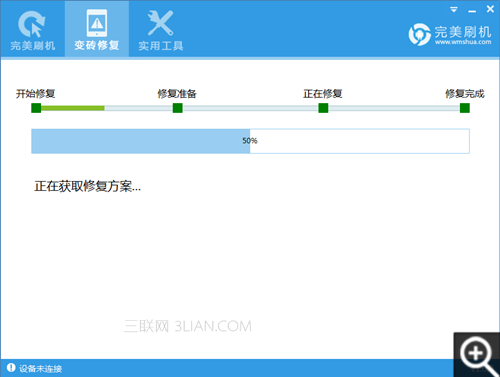This screenshot has width=500, height=377.
Task: Click the 修复完成 green step marker
Action: 465,108
